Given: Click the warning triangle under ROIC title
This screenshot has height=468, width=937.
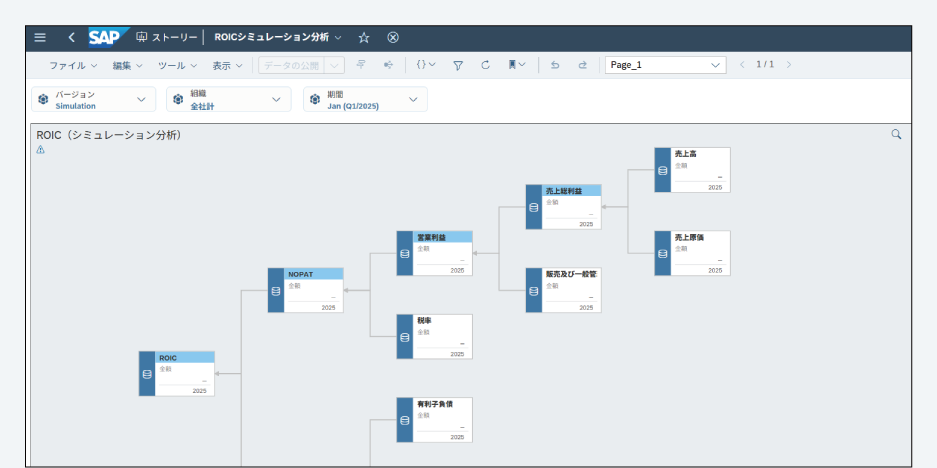Looking at the screenshot, I should coord(41,149).
